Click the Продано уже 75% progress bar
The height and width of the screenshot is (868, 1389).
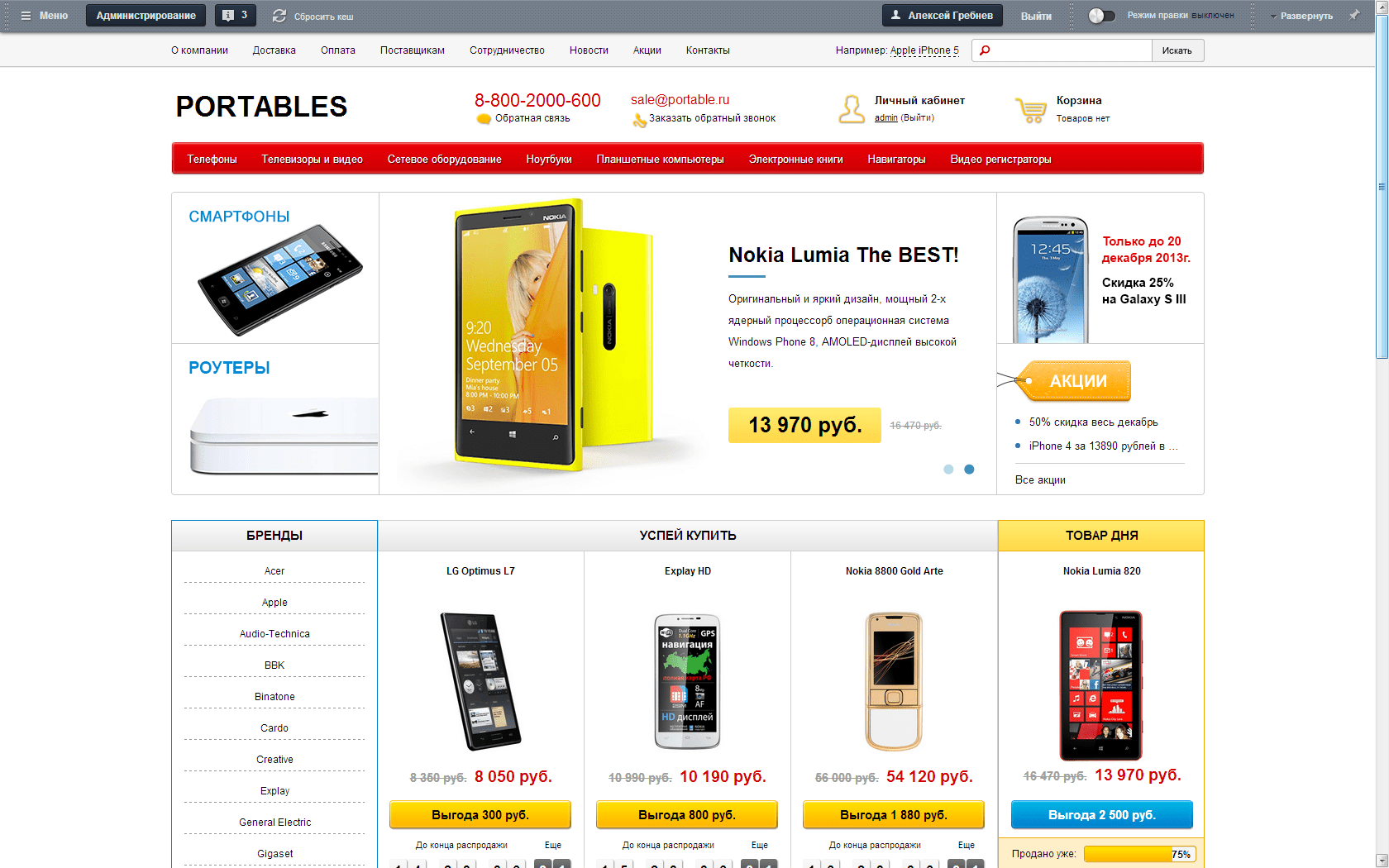click(x=1139, y=854)
